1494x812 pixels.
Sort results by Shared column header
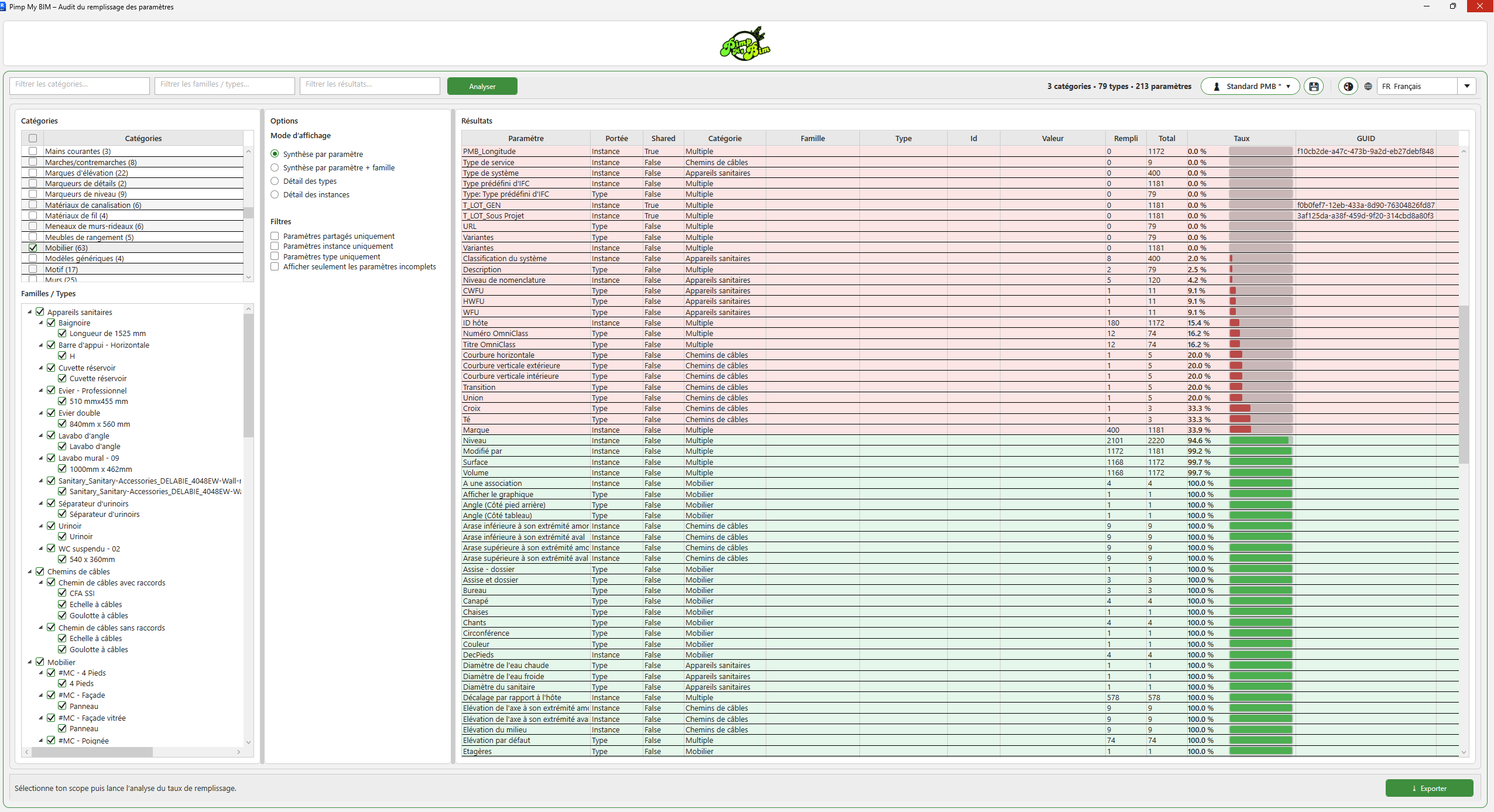[663, 138]
